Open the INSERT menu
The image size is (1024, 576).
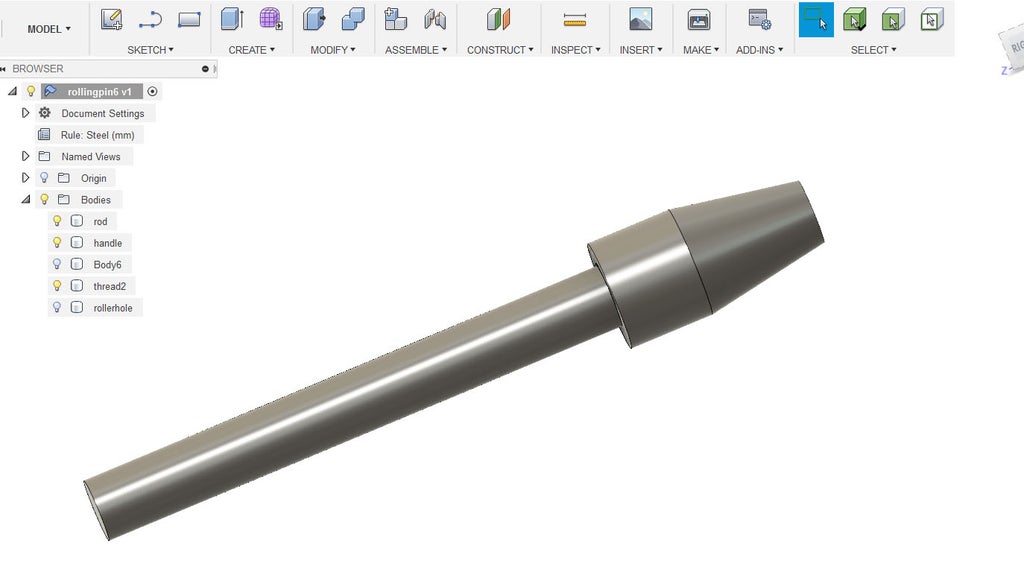tap(641, 50)
